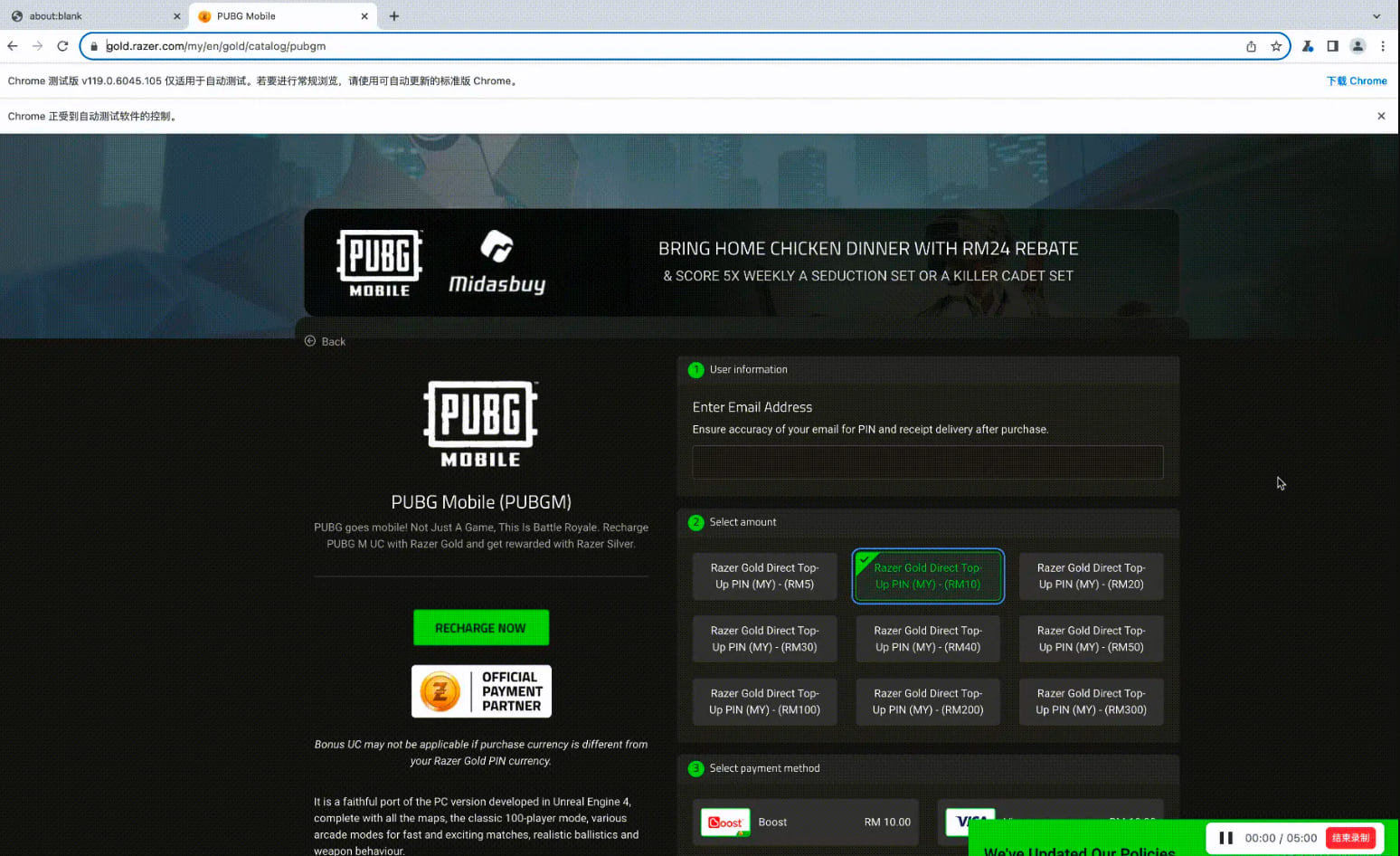Select the RM5 top-up PIN option
The image size is (1400, 856).
point(765,576)
